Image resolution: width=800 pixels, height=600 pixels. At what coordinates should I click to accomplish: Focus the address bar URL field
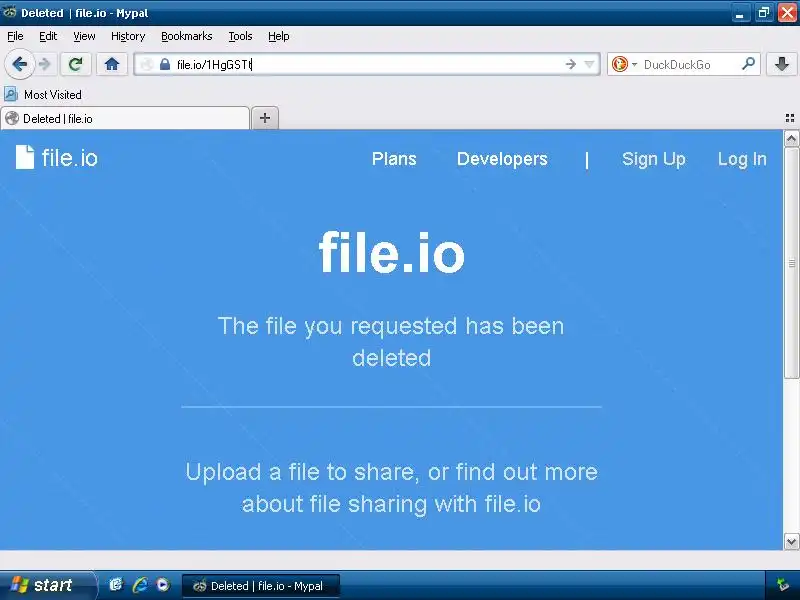367,64
